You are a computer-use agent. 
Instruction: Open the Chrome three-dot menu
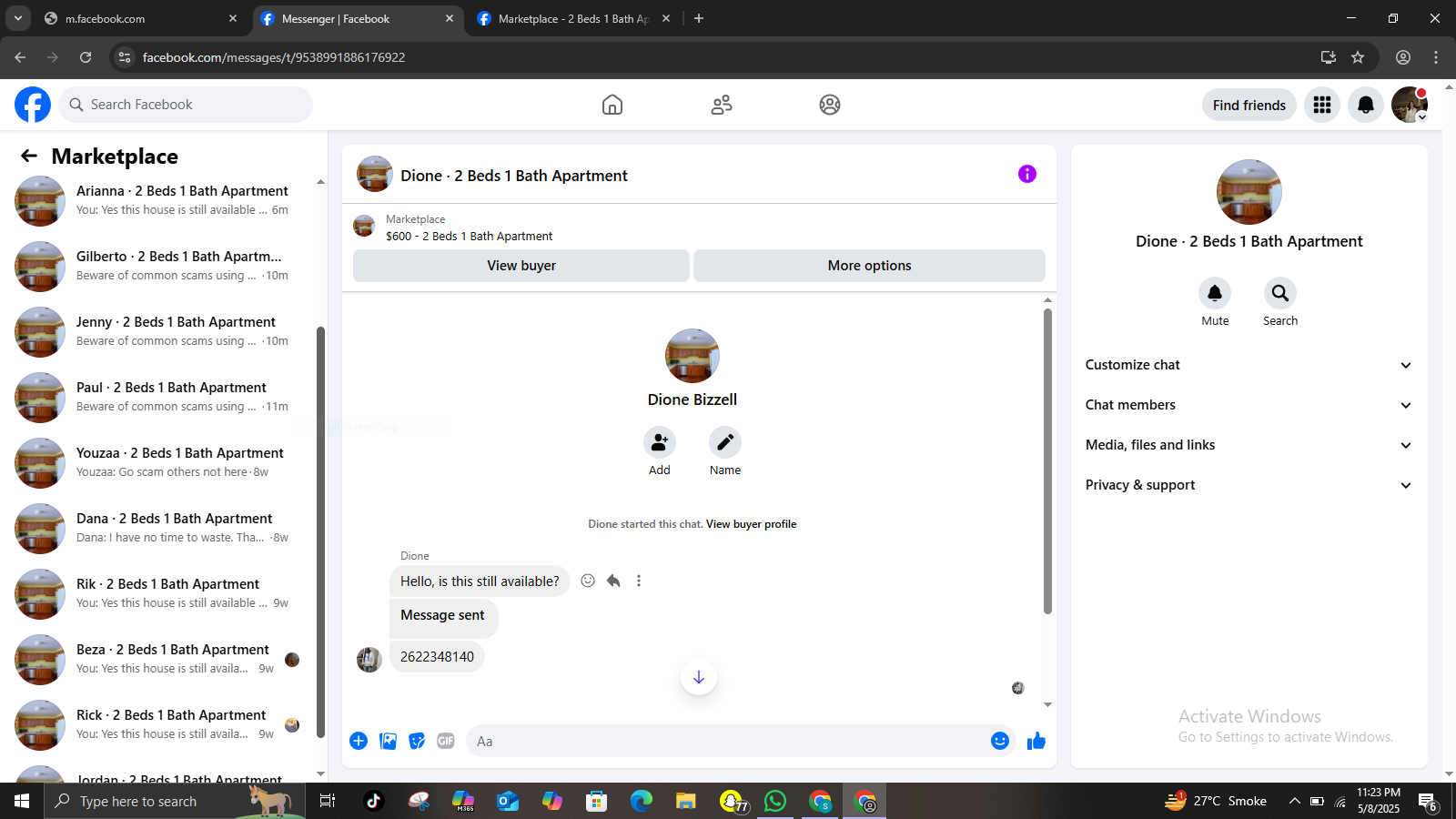click(1436, 57)
